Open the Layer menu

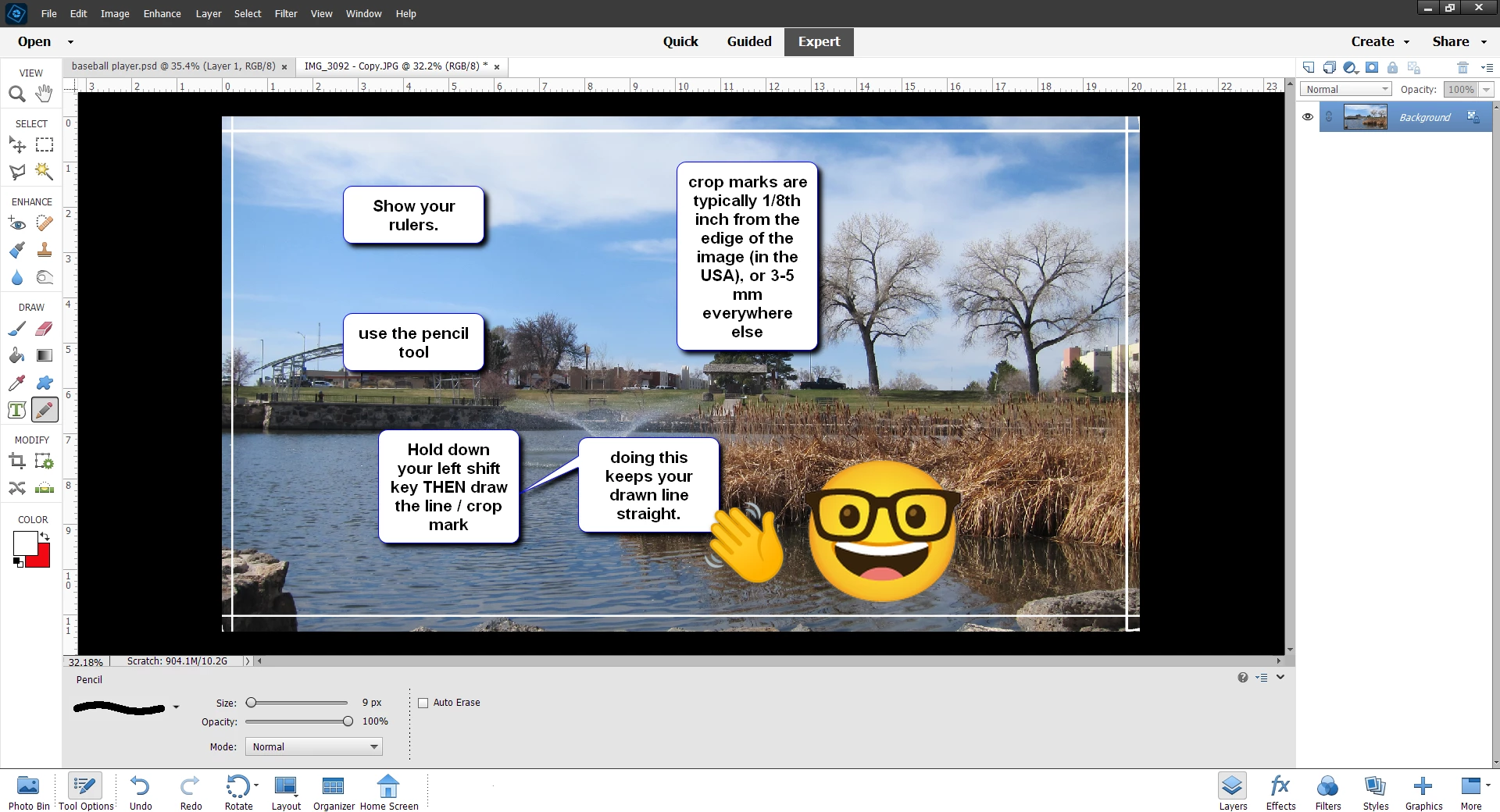coord(209,13)
